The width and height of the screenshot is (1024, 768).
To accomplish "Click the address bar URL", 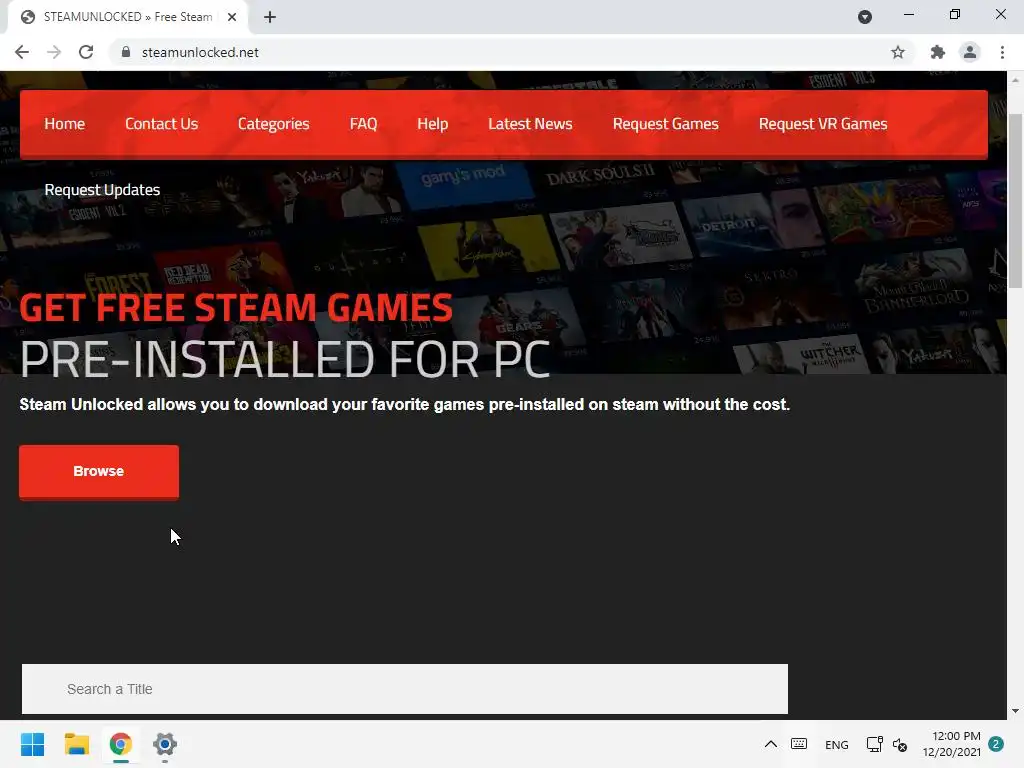I will tap(200, 52).
